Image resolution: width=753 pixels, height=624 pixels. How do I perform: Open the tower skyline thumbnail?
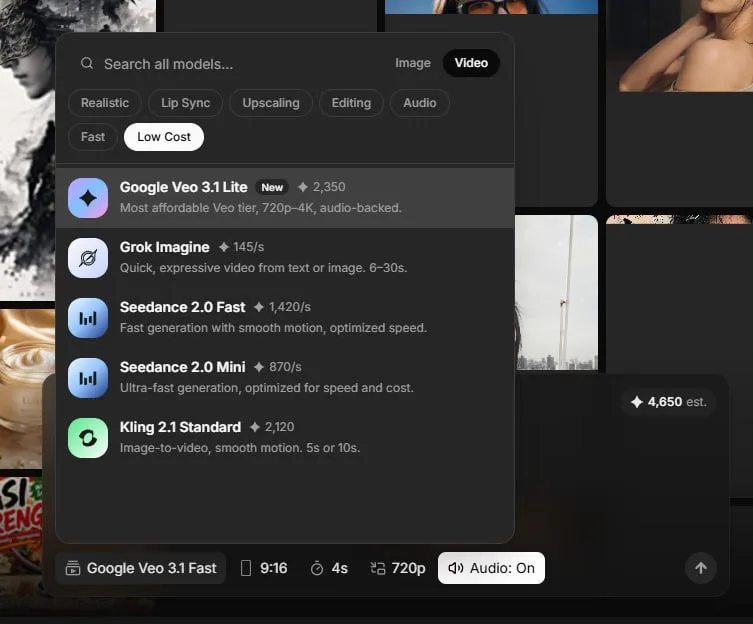pyautogui.click(x=557, y=293)
